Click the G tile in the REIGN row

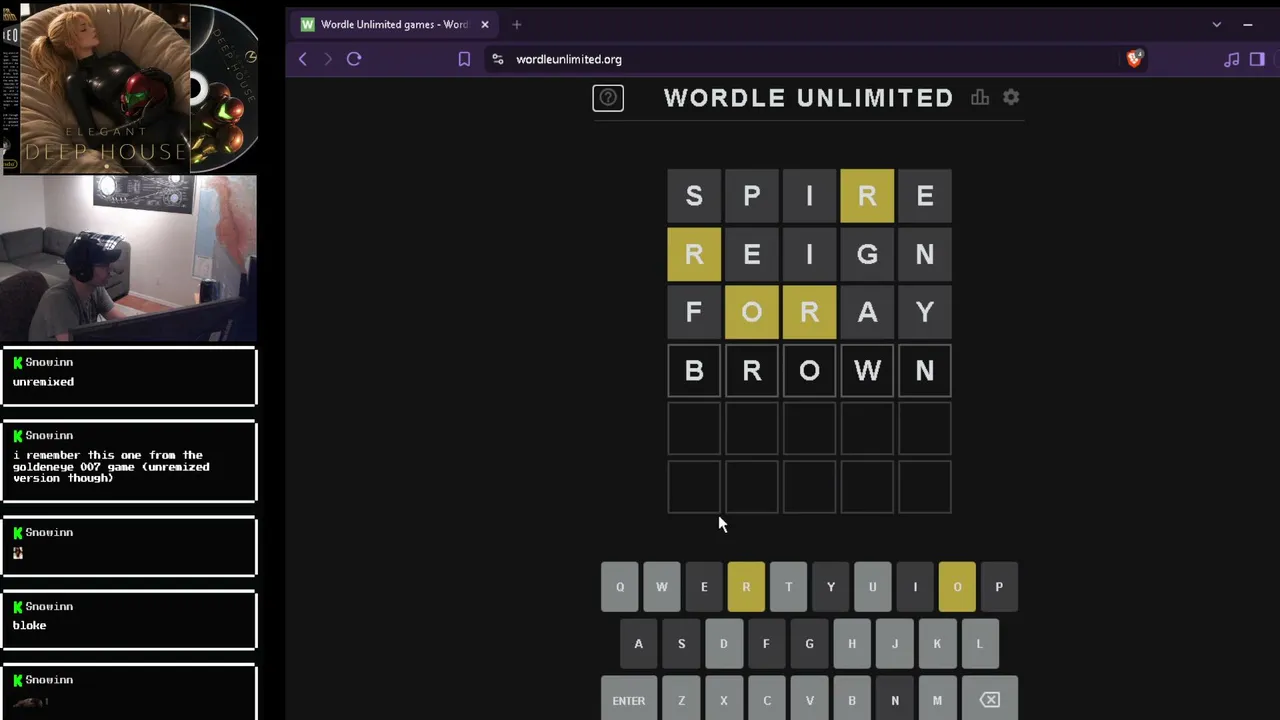(867, 254)
